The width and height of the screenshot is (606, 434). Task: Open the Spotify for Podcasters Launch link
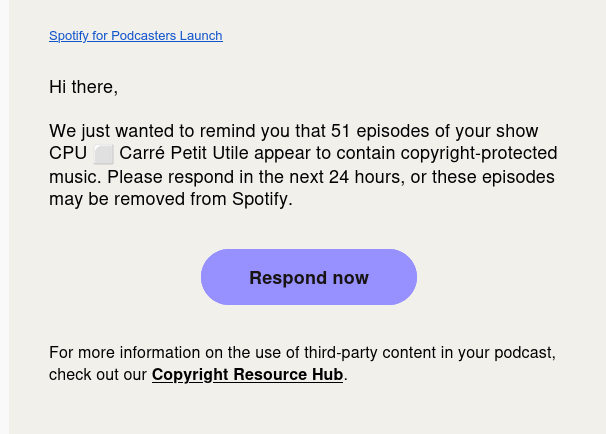tap(135, 36)
